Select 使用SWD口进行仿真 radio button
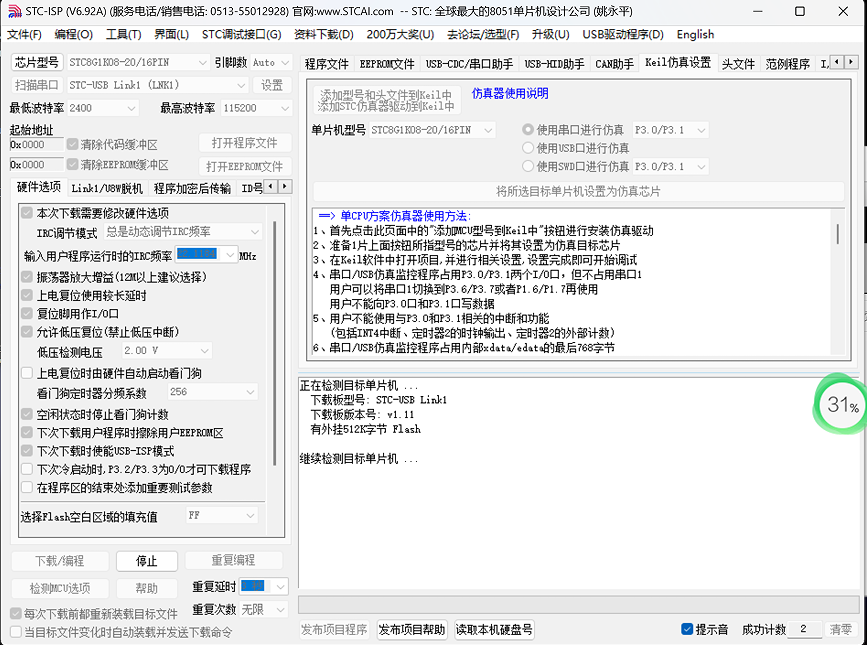 click(528, 166)
